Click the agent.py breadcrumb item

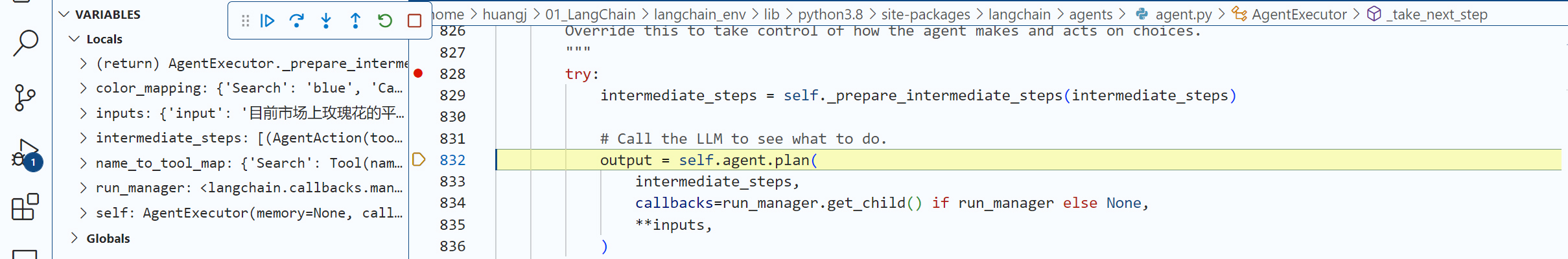[1183, 14]
